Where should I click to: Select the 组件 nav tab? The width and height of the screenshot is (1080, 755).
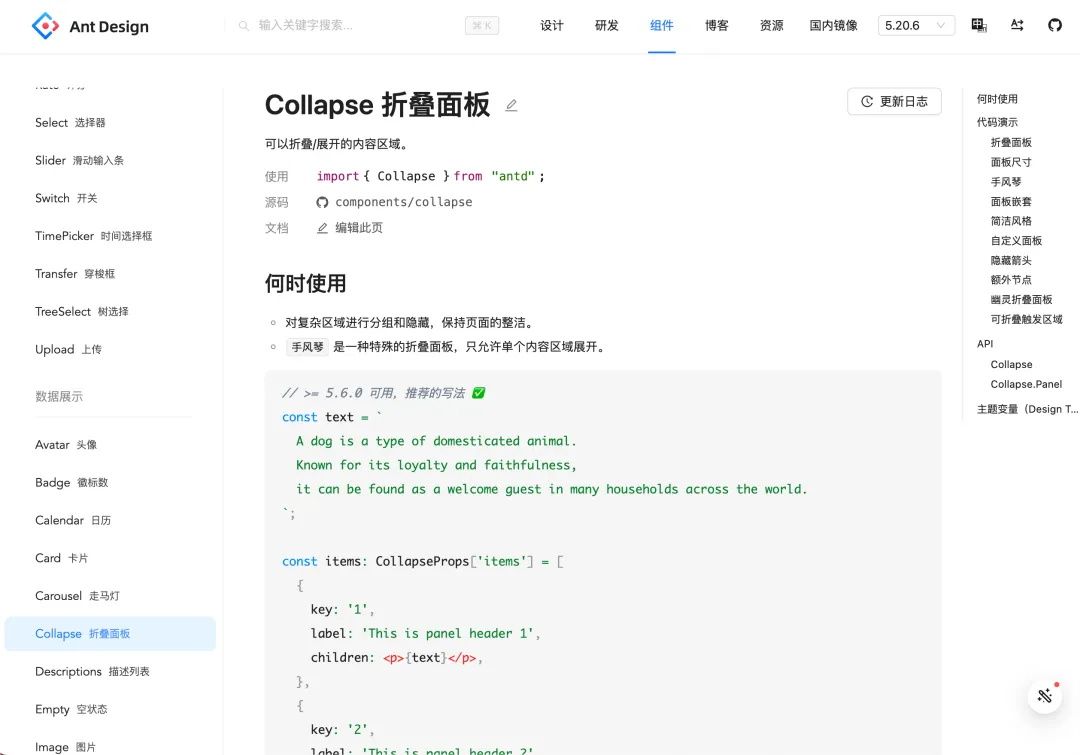click(662, 25)
